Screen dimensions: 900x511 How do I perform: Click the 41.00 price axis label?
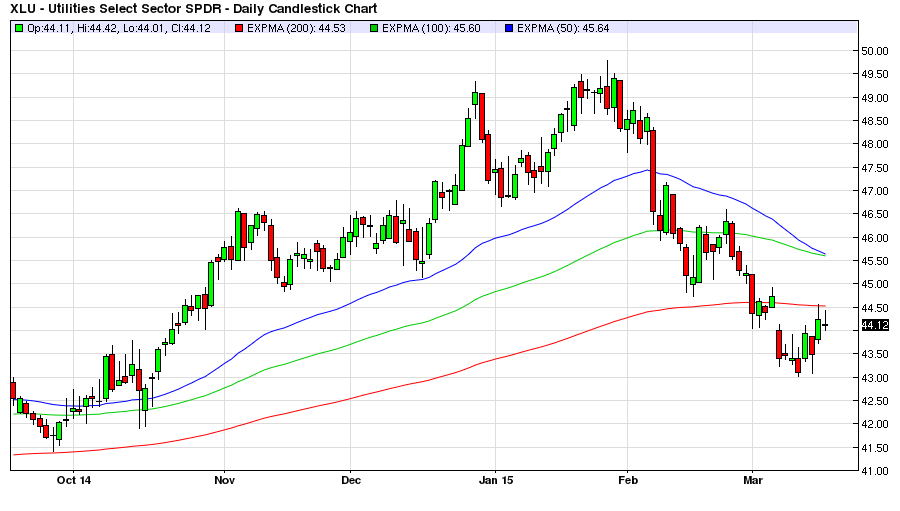click(x=875, y=471)
